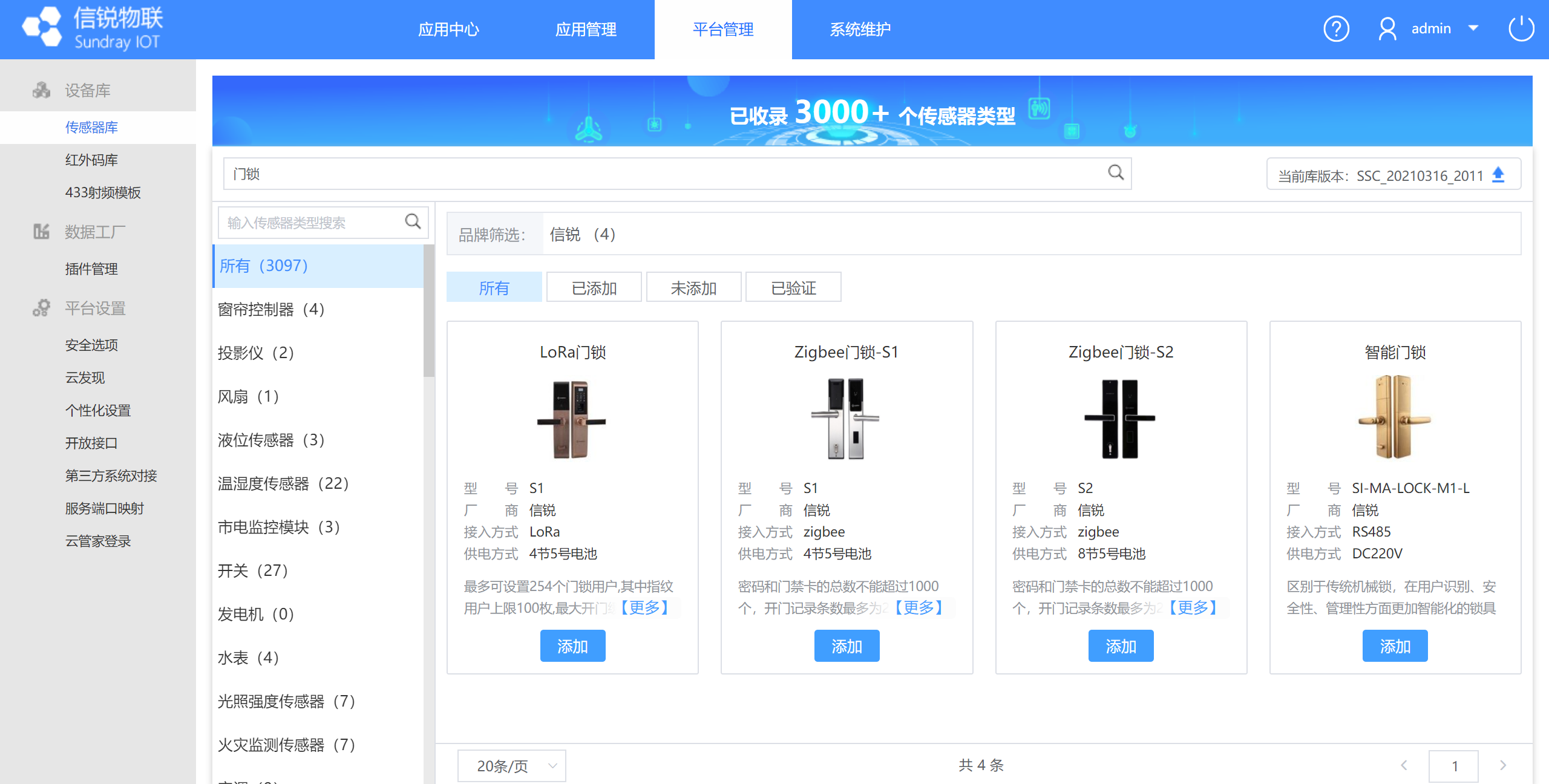This screenshot has height=784, width=1549.
Task: Select category 所有 (3097)
Action: 318,266
